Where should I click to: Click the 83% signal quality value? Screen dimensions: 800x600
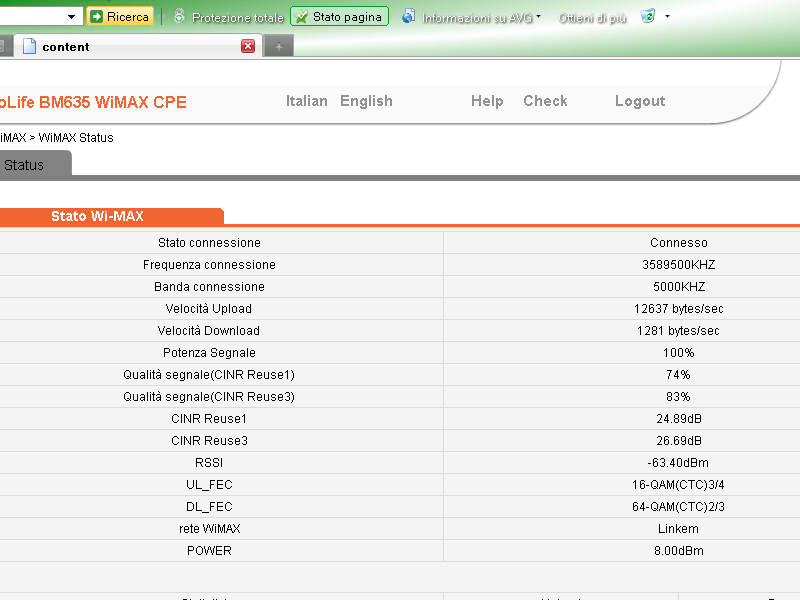(678, 396)
